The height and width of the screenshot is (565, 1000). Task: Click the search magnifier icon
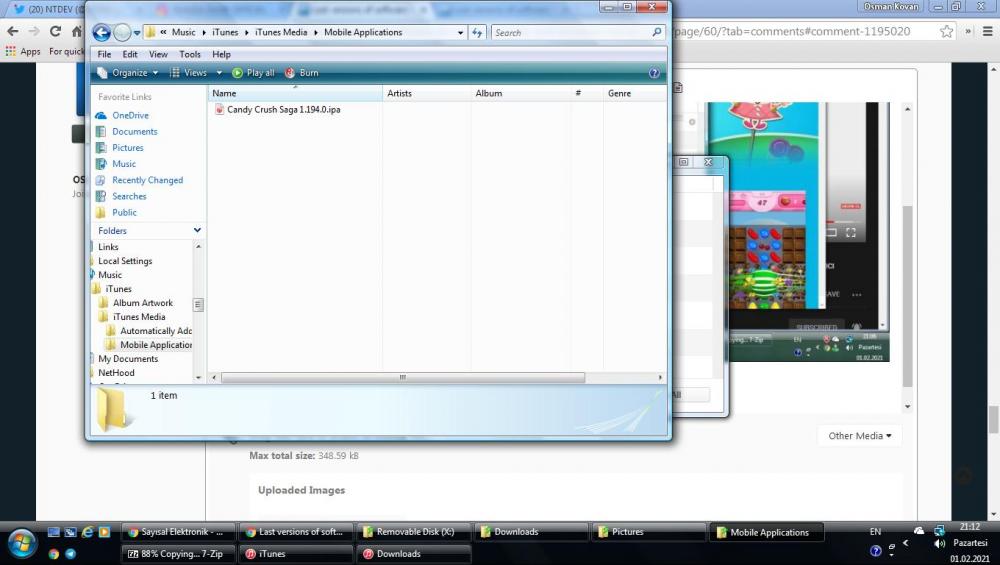pos(657,32)
